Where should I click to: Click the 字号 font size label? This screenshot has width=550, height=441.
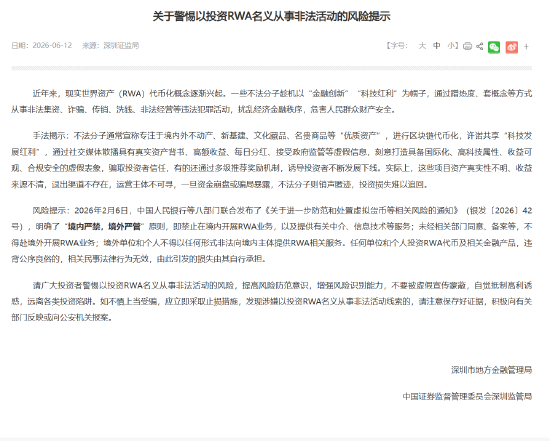coord(398,46)
